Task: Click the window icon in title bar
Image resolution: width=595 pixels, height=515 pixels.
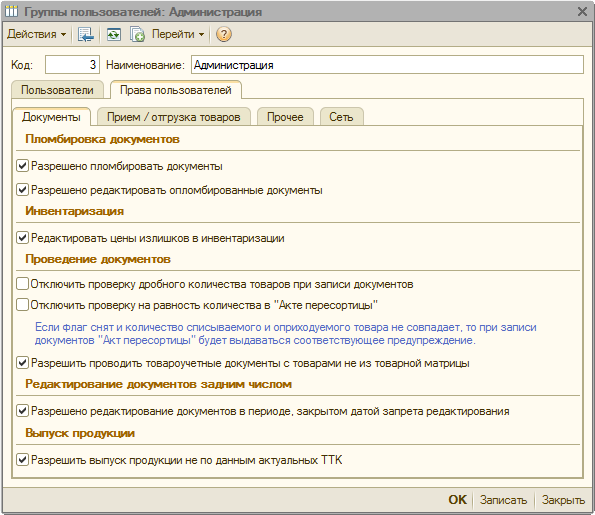Action: pos(11,12)
